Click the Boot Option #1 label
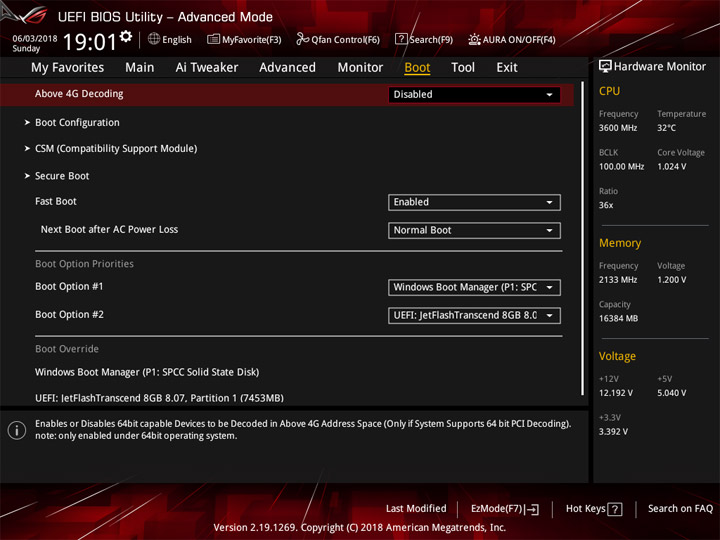Image resolution: width=720 pixels, height=540 pixels. click(69, 287)
